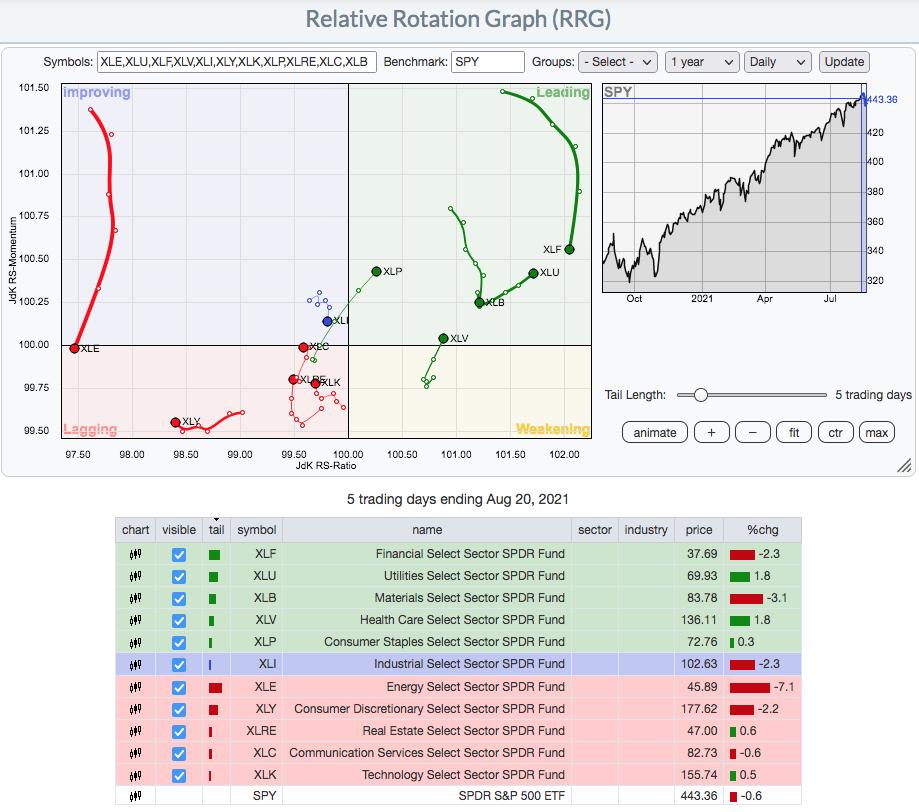919x812 pixels.
Task: Uncheck visible checkbox for XLB
Action: (179, 599)
